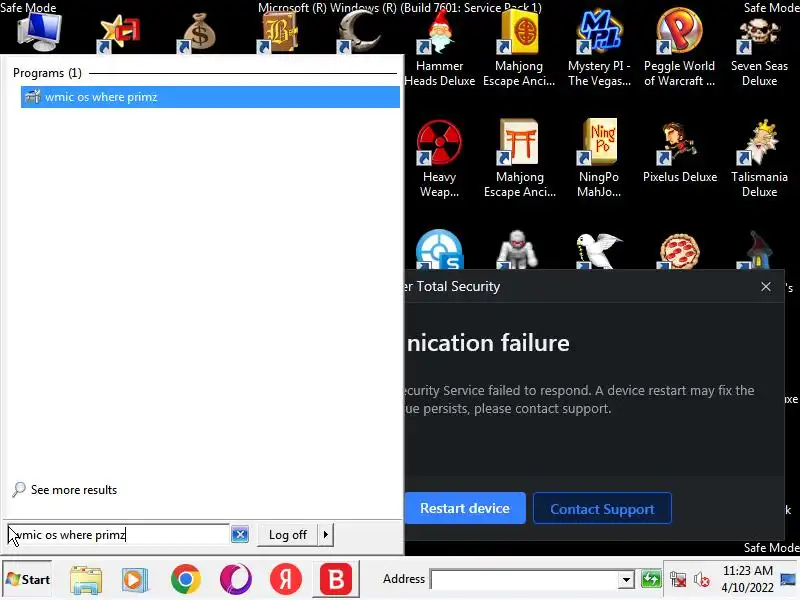Launch Hammer Heads Deluxe
800x600 pixels.
[x=439, y=47]
